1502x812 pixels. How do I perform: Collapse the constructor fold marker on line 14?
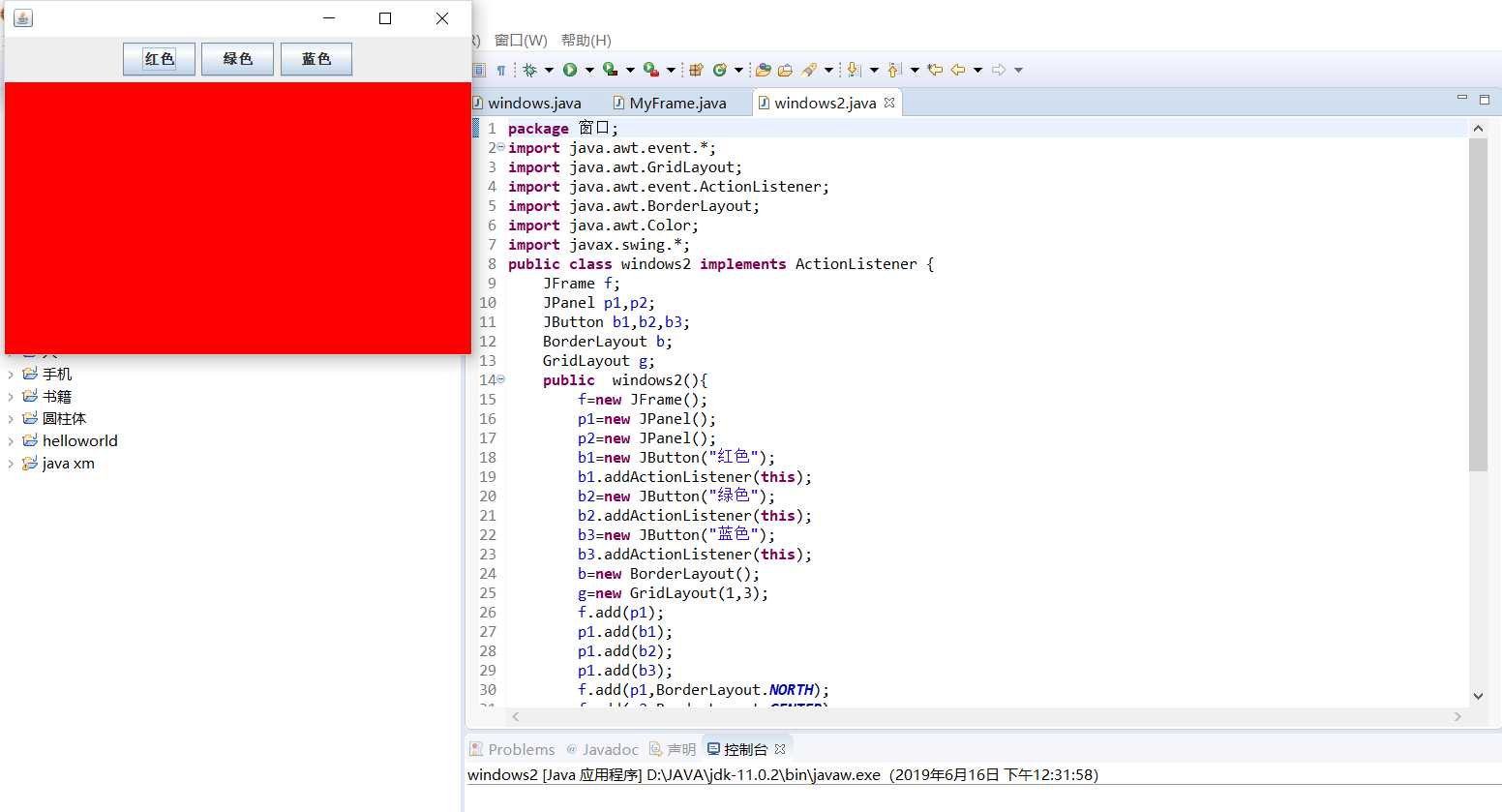coord(500,379)
